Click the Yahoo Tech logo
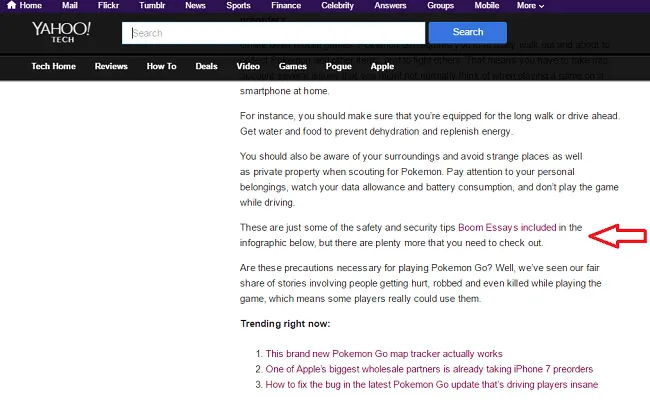Screen dimensions: 650x407 tap(61, 32)
